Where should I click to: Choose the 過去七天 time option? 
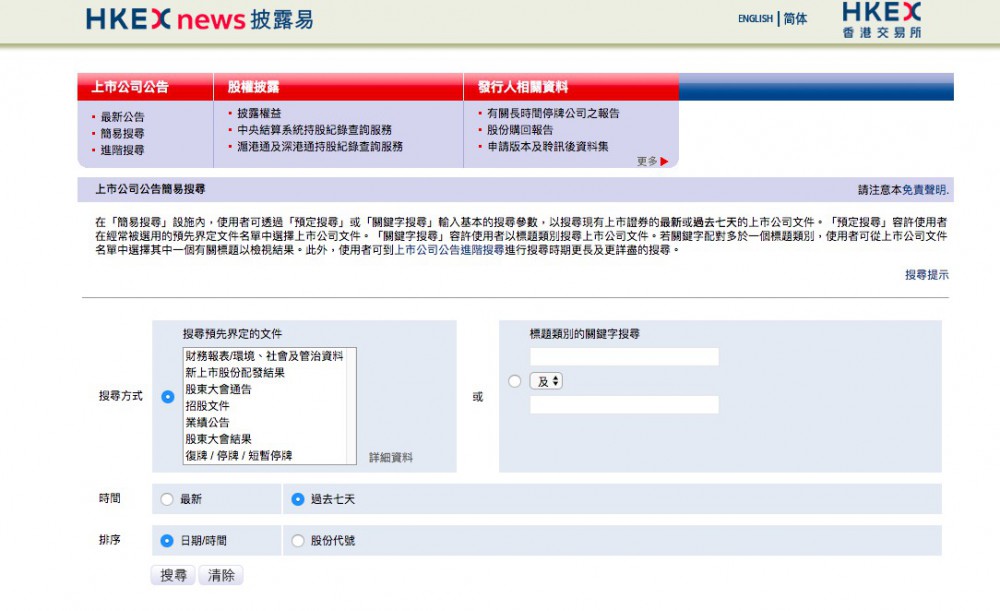point(297,499)
